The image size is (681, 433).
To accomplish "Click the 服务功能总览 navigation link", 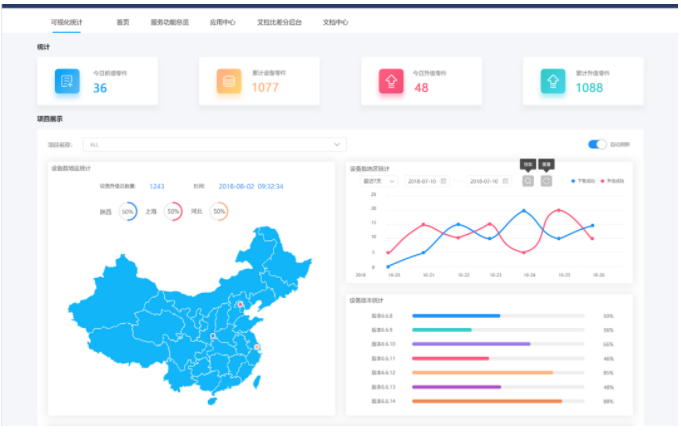I will [x=169, y=20].
